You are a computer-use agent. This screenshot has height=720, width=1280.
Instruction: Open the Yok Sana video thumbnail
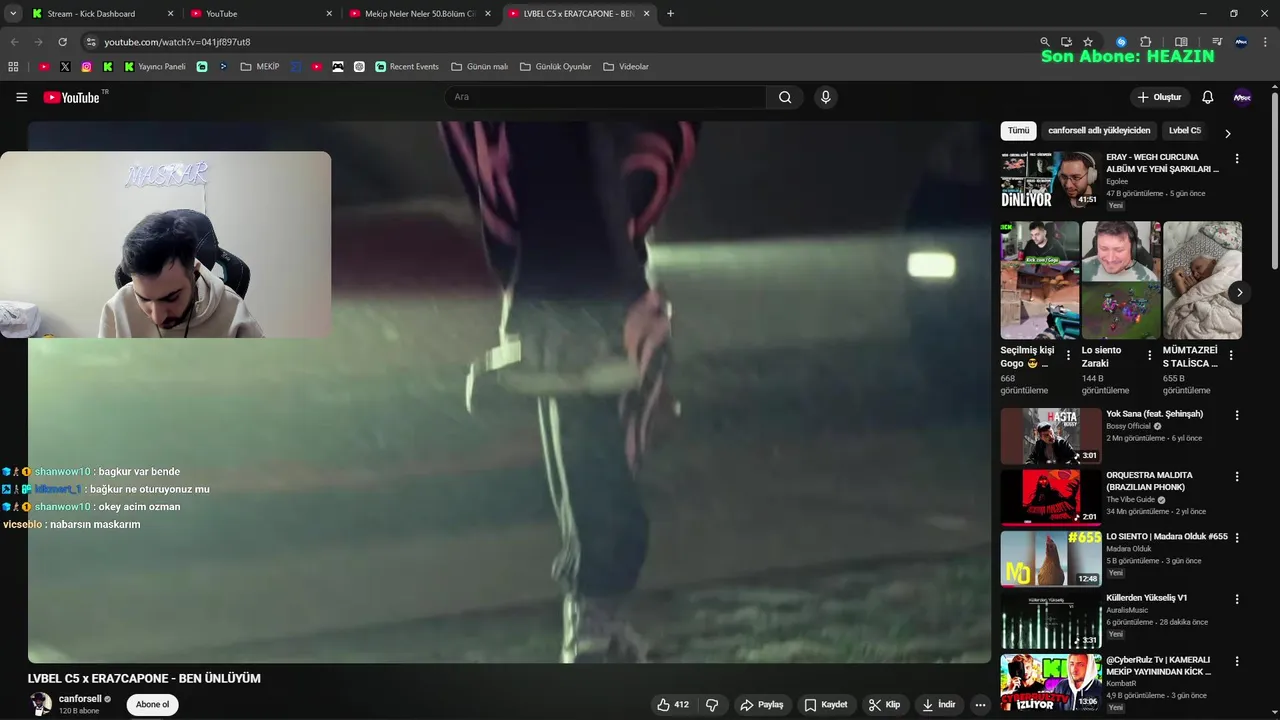1050,436
